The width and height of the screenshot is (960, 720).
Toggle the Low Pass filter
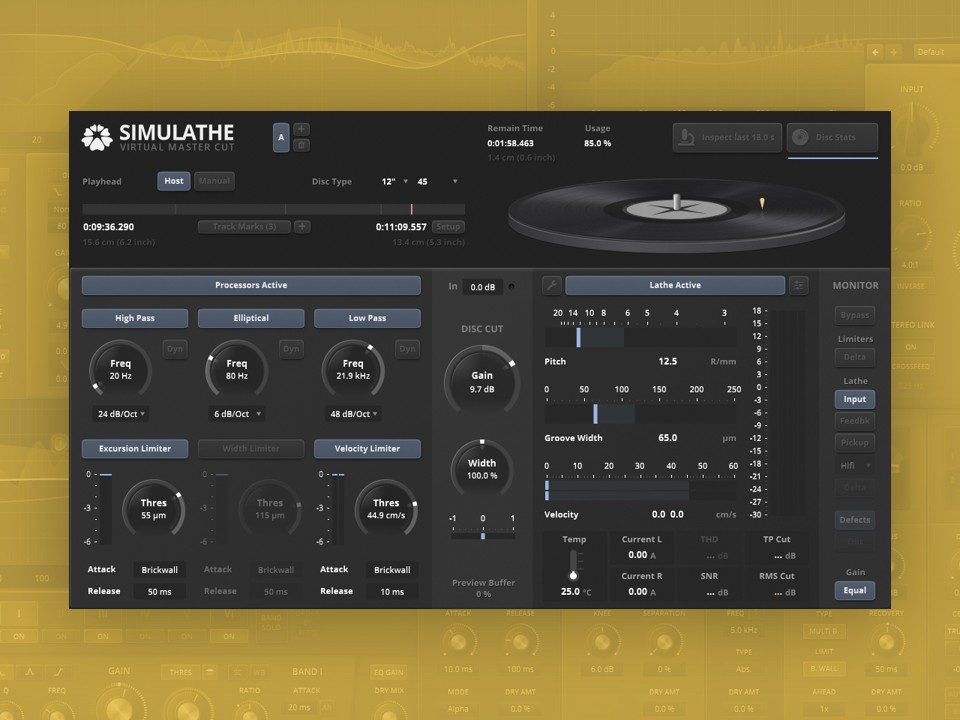click(x=367, y=318)
